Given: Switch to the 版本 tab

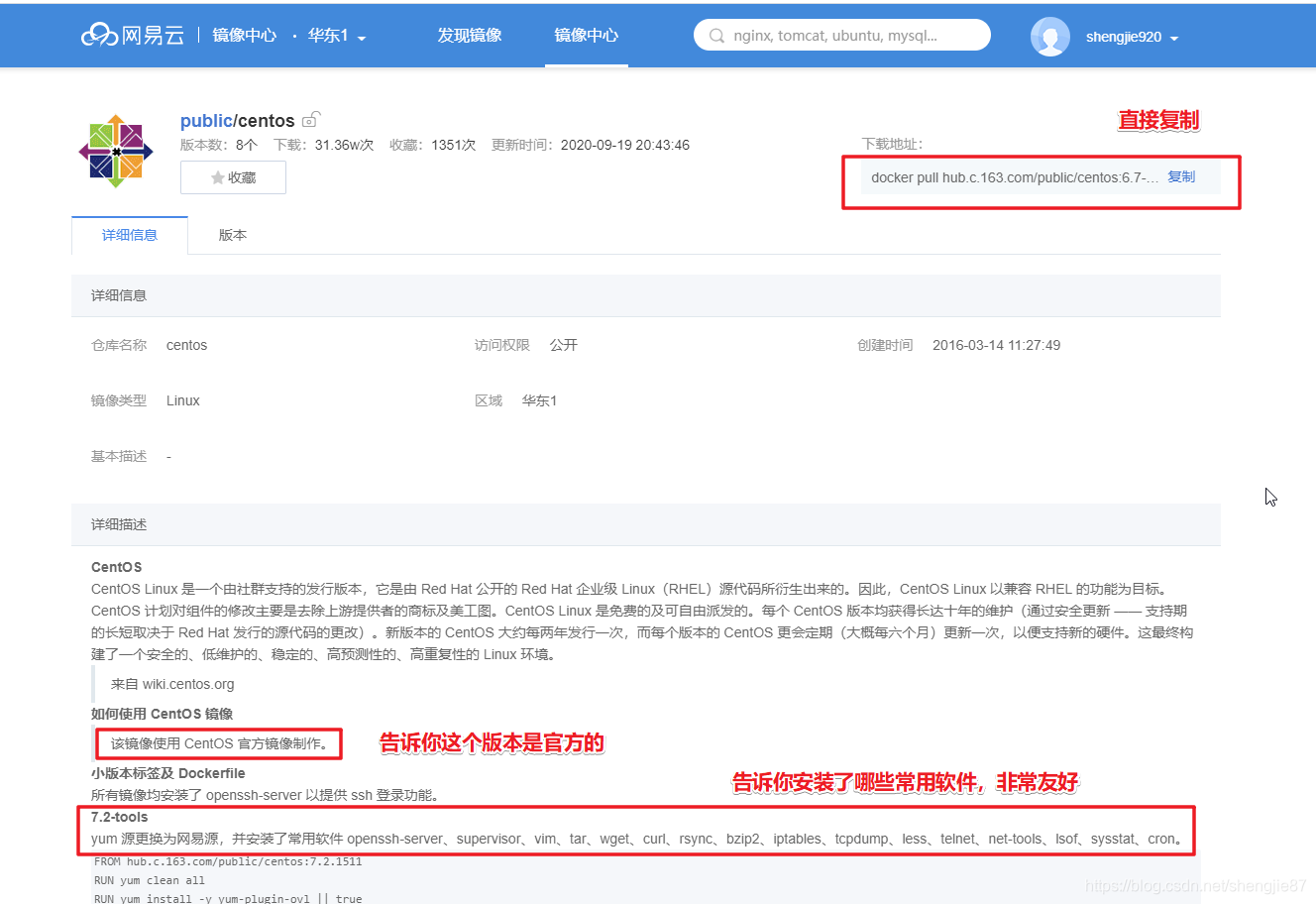Looking at the screenshot, I should 233,235.
